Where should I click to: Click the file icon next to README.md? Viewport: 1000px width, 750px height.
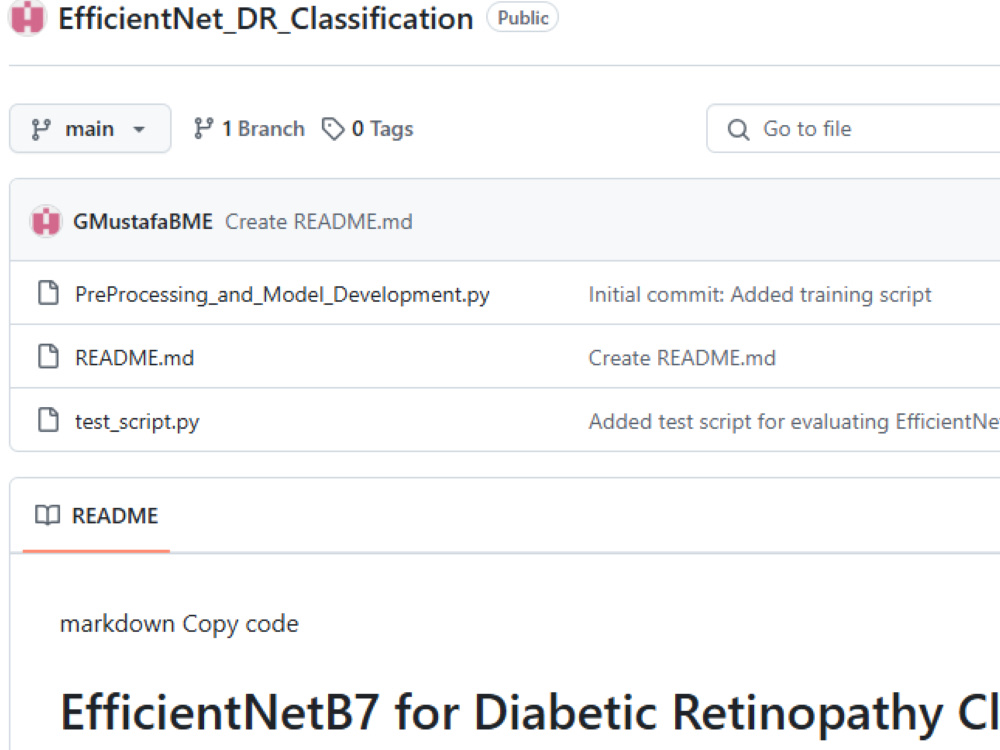point(48,356)
